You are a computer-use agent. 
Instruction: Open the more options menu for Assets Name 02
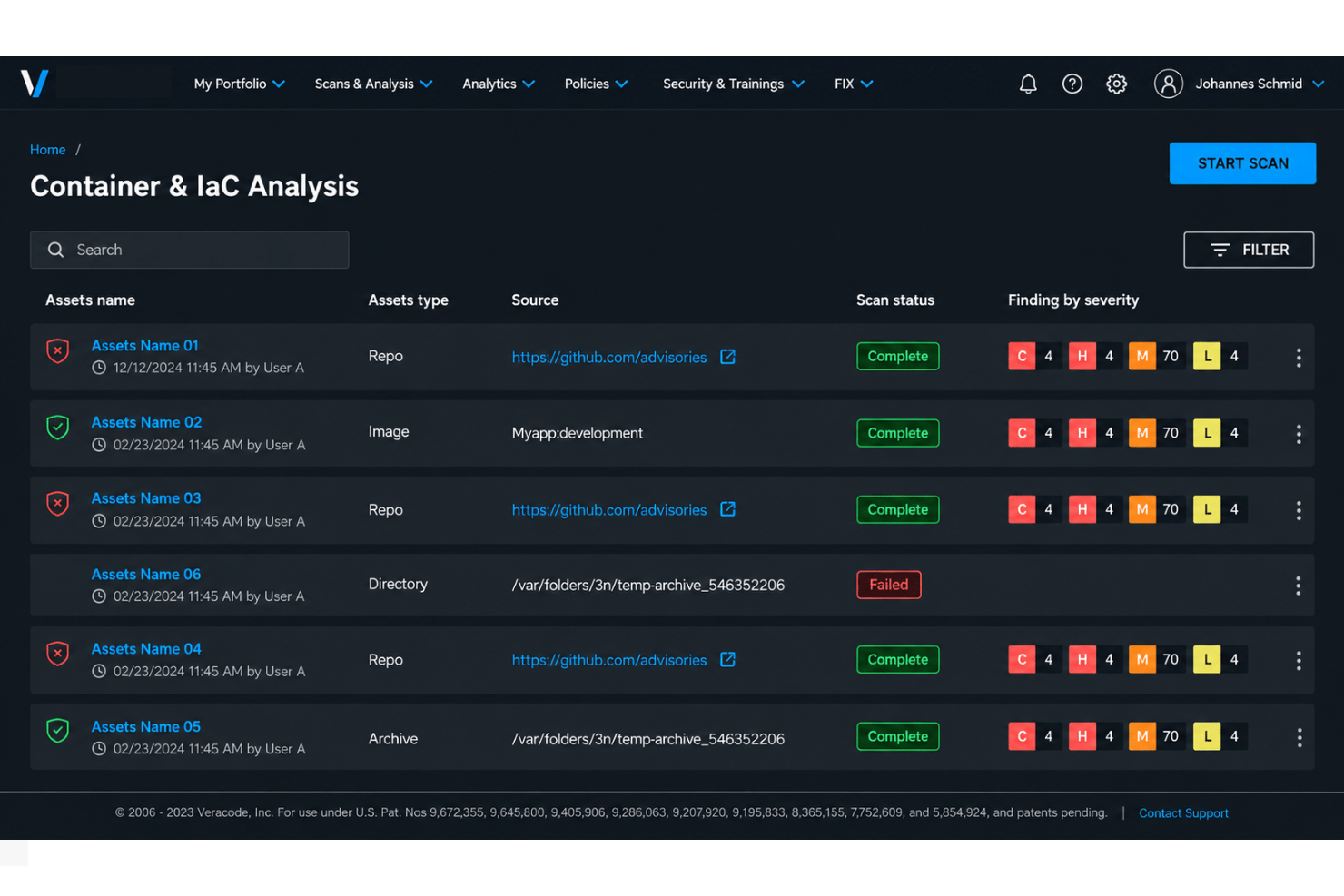[1299, 434]
